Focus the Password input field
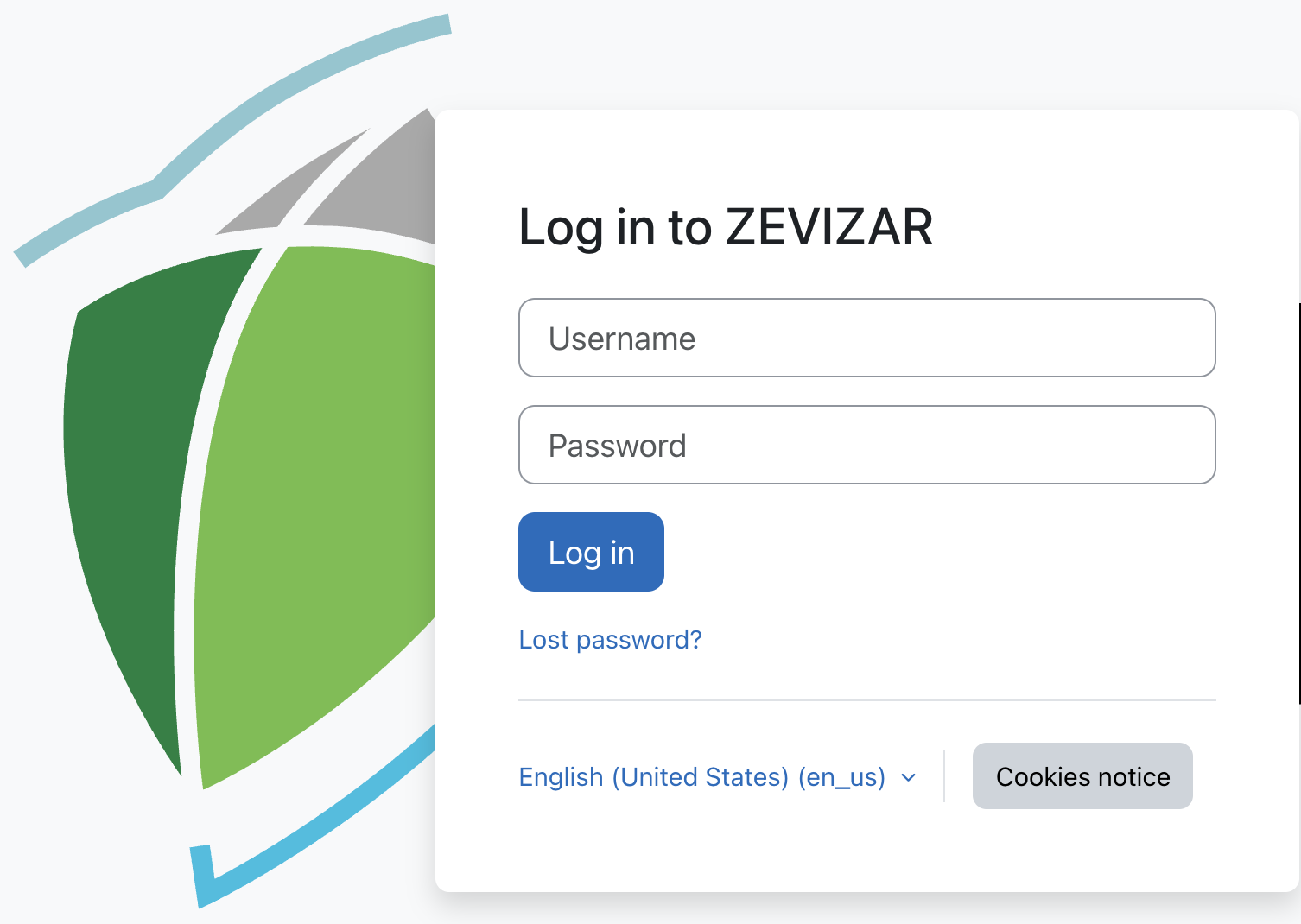 866,445
